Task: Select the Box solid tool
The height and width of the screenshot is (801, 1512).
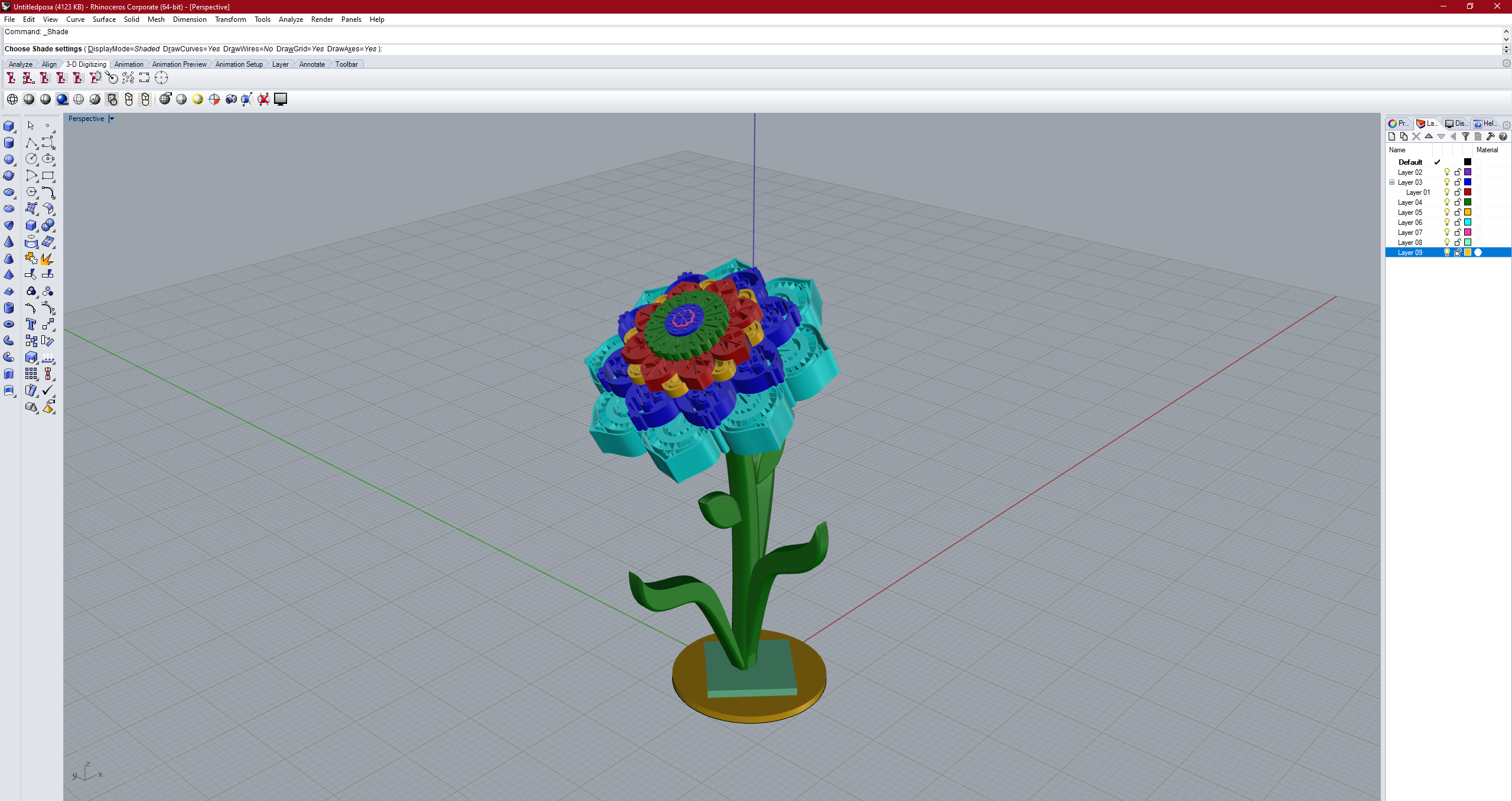Action: click(x=8, y=126)
